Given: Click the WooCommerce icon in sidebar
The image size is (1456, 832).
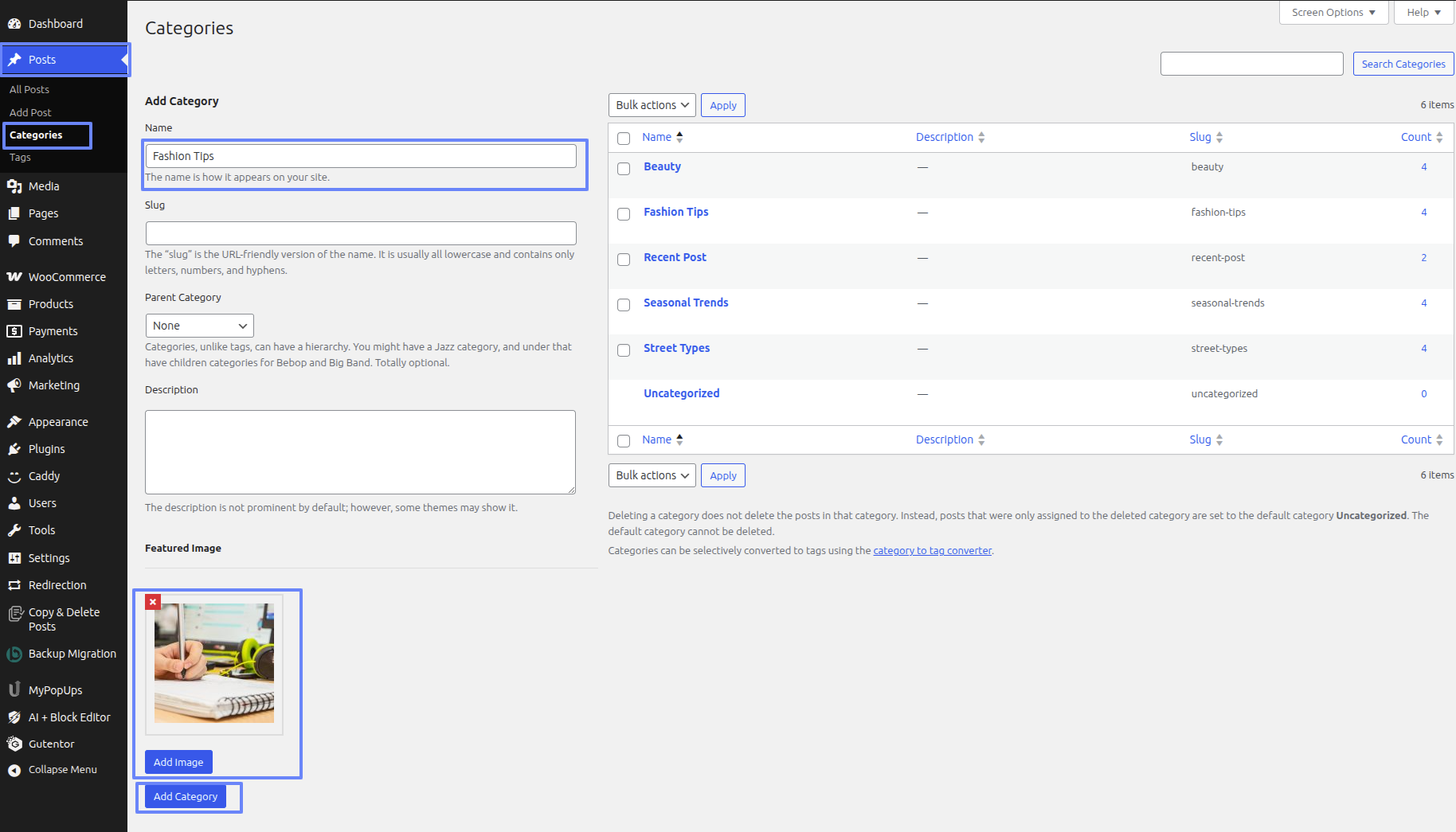Looking at the screenshot, I should 14,277.
